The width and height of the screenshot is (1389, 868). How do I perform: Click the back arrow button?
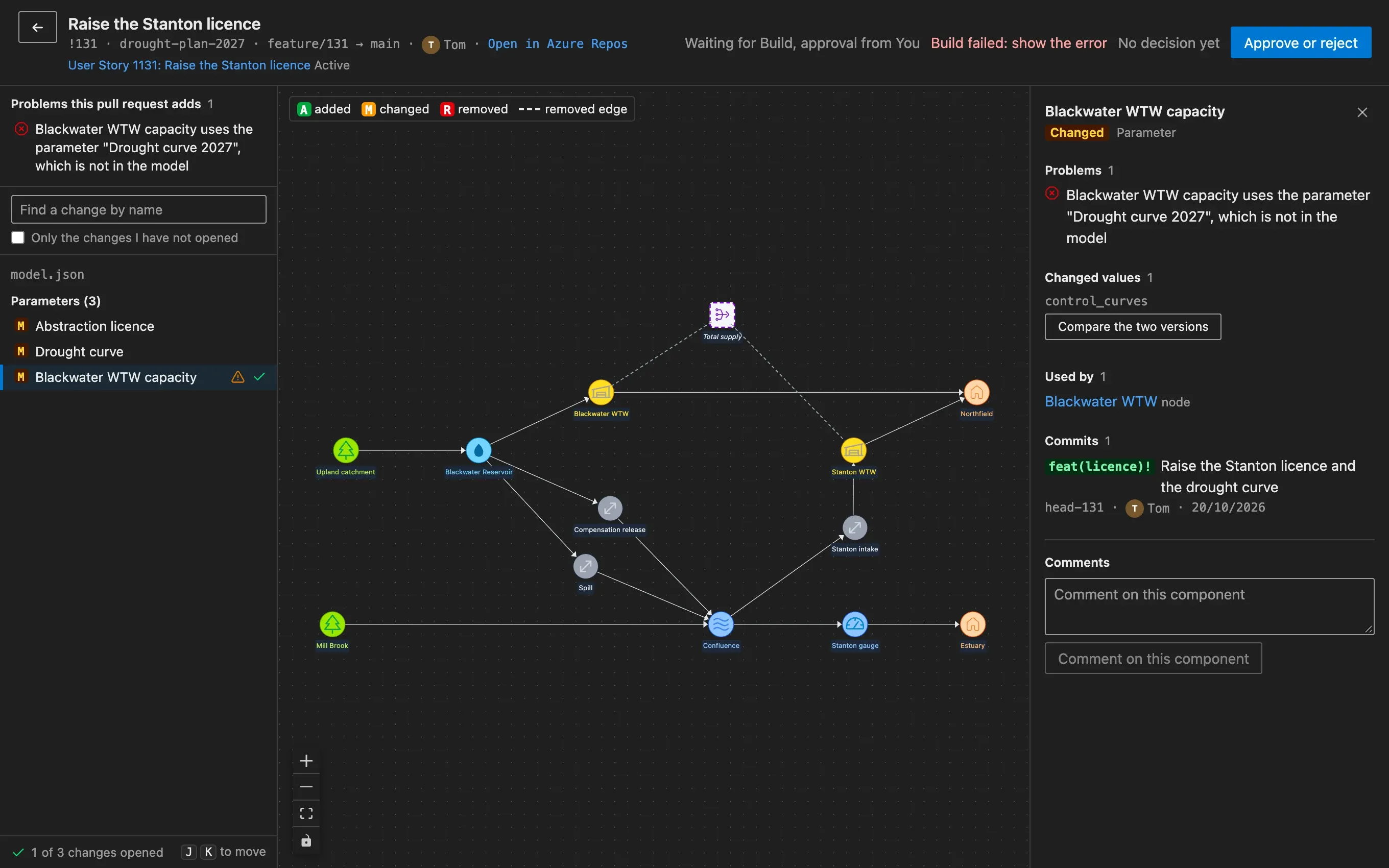coord(37,27)
